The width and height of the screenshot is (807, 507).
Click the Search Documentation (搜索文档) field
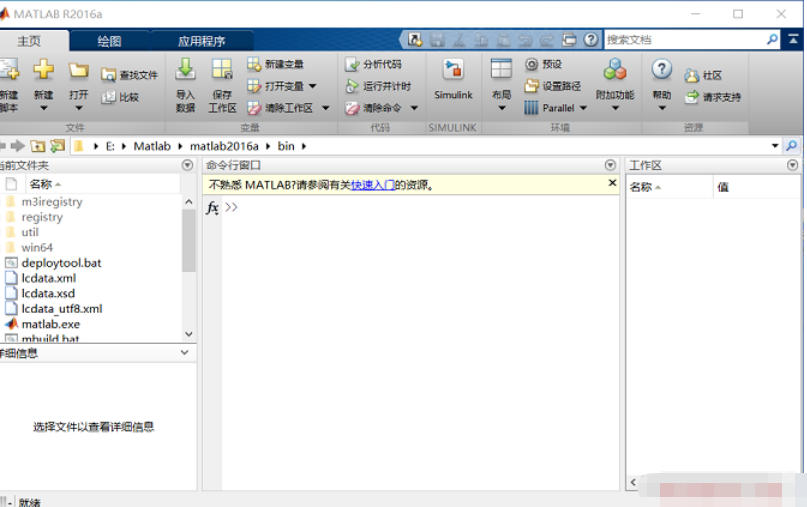coord(684,40)
